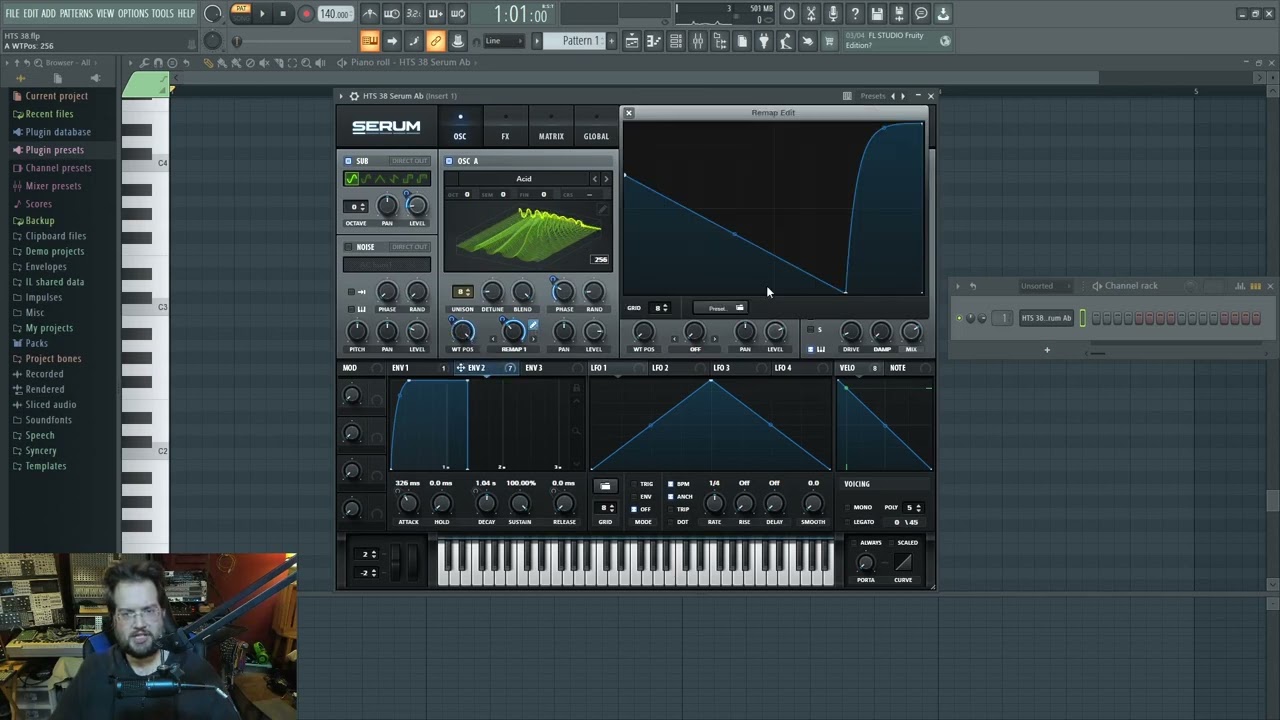Screen dimensions: 1280x720
Task: Click the lock icon in the envelope display
Action: tap(576, 389)
